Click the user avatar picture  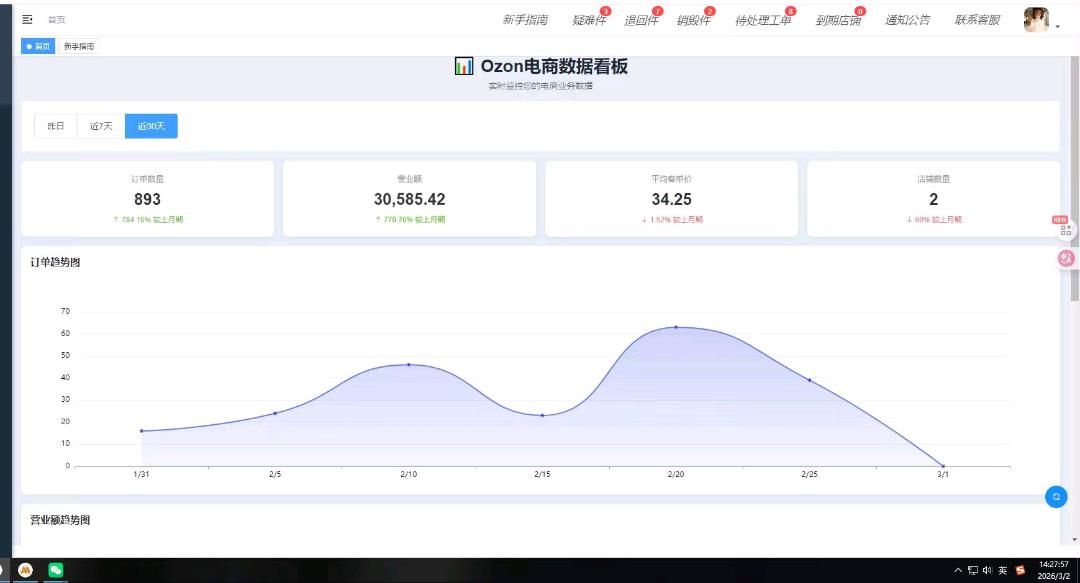(x=1036, y=20)
